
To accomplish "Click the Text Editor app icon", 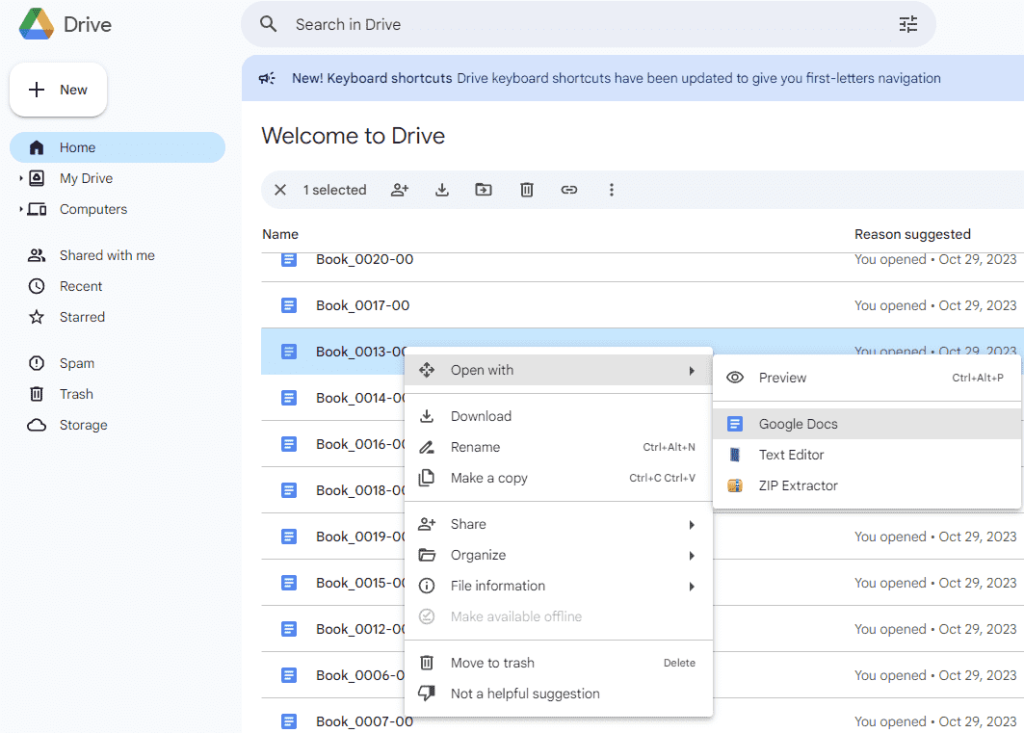I will [735, 455].
